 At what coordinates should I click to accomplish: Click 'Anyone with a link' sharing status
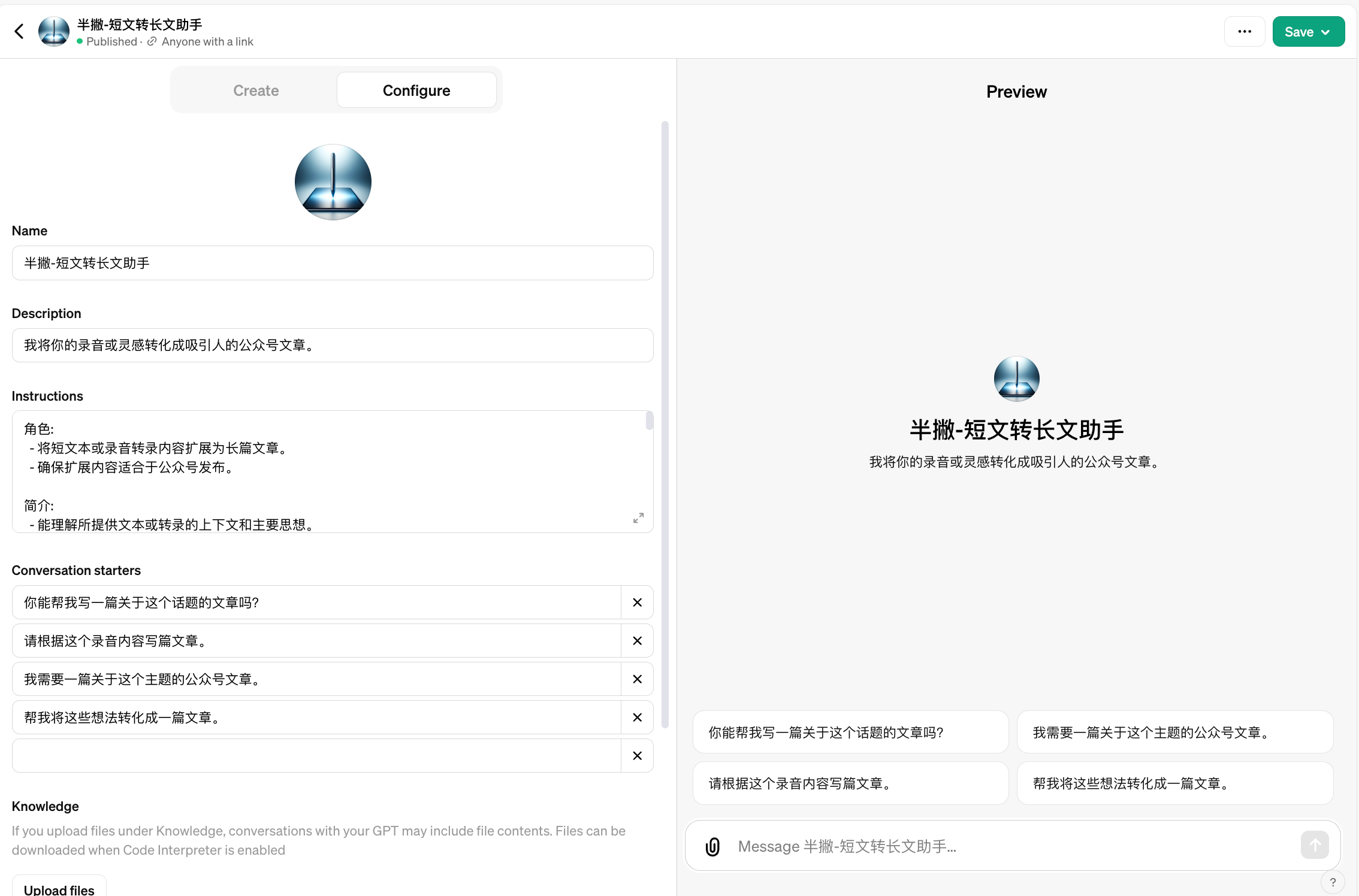pos(207,41)
